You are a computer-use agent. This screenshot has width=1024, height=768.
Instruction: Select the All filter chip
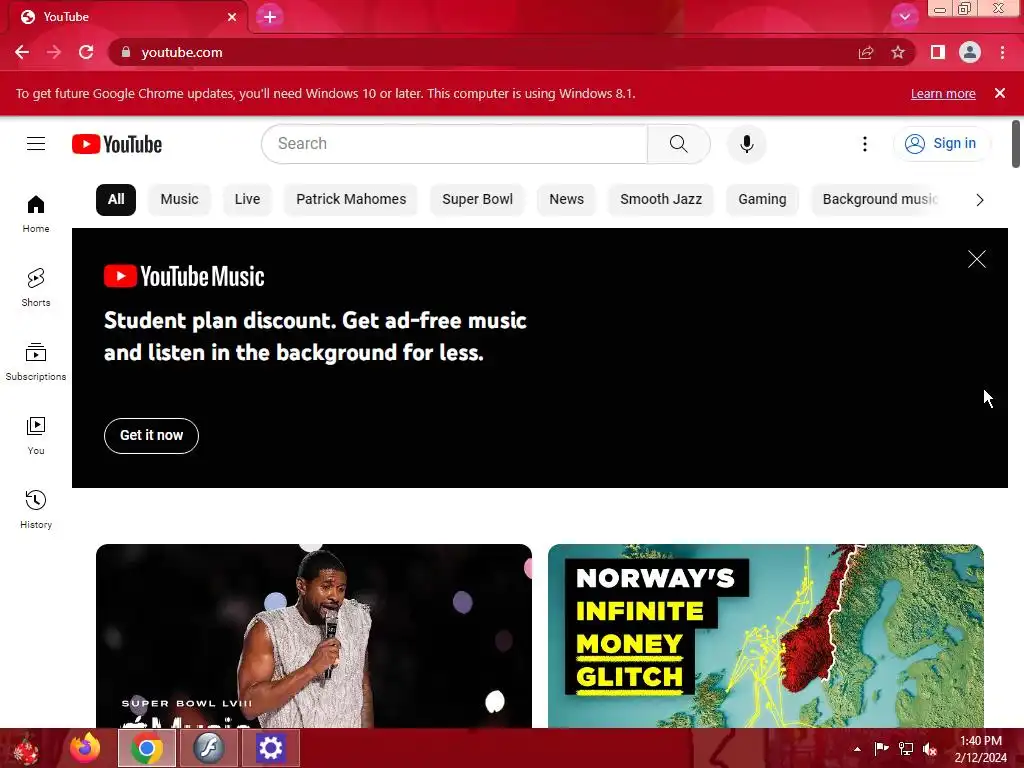click(x=116, y=199)
